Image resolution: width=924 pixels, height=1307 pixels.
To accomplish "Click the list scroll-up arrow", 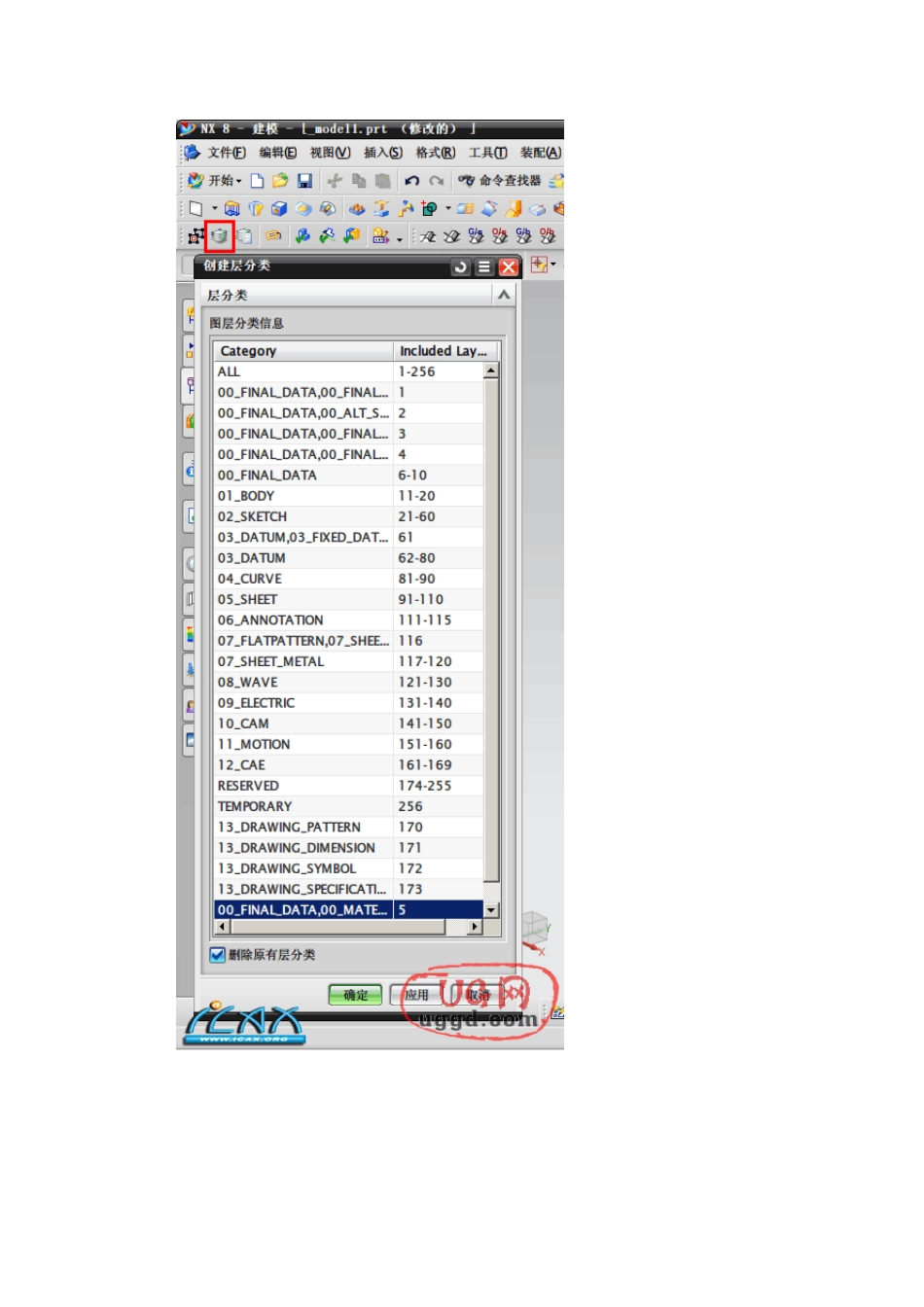I will (491, 371).
